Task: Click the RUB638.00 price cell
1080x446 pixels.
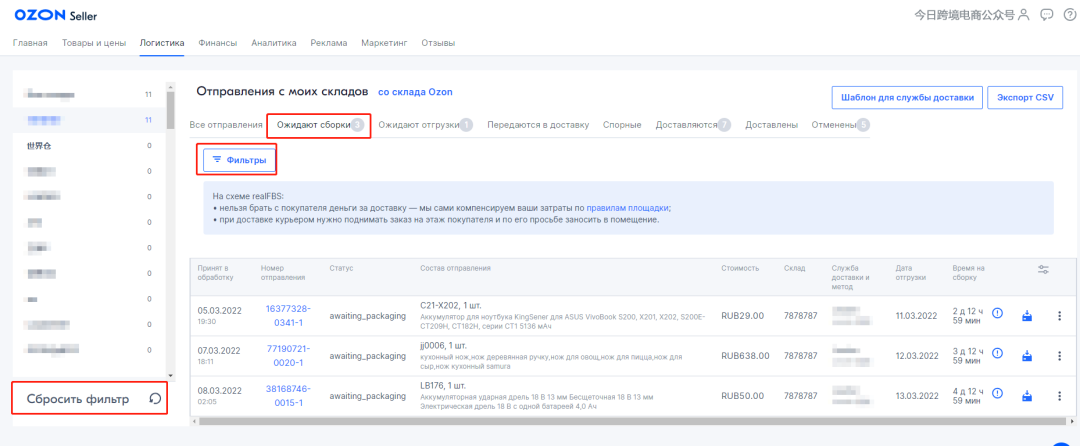Action: tap(745, 356)
